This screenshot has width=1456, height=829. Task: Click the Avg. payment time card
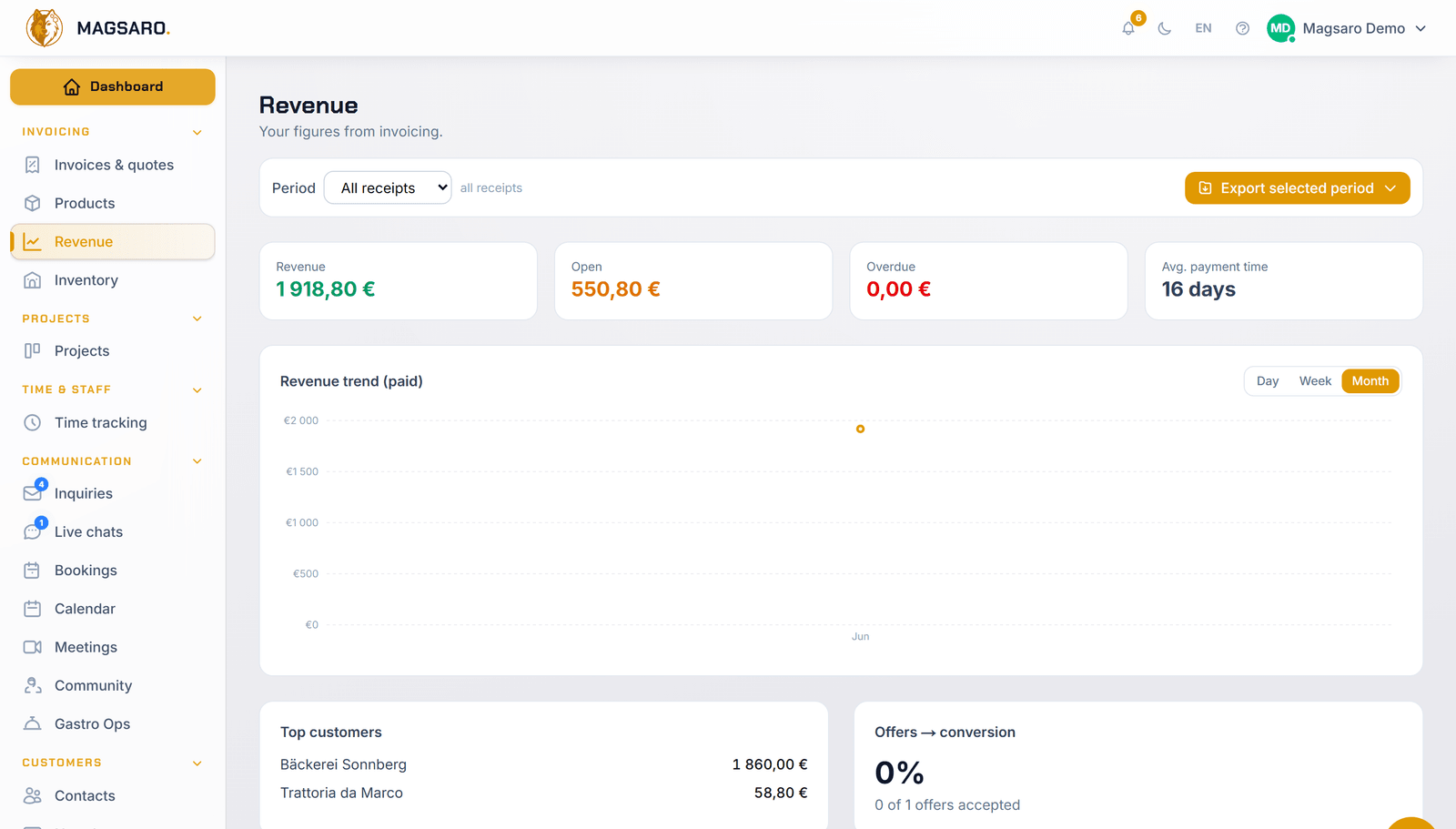pyautogui.click(x=1283, y=281)
